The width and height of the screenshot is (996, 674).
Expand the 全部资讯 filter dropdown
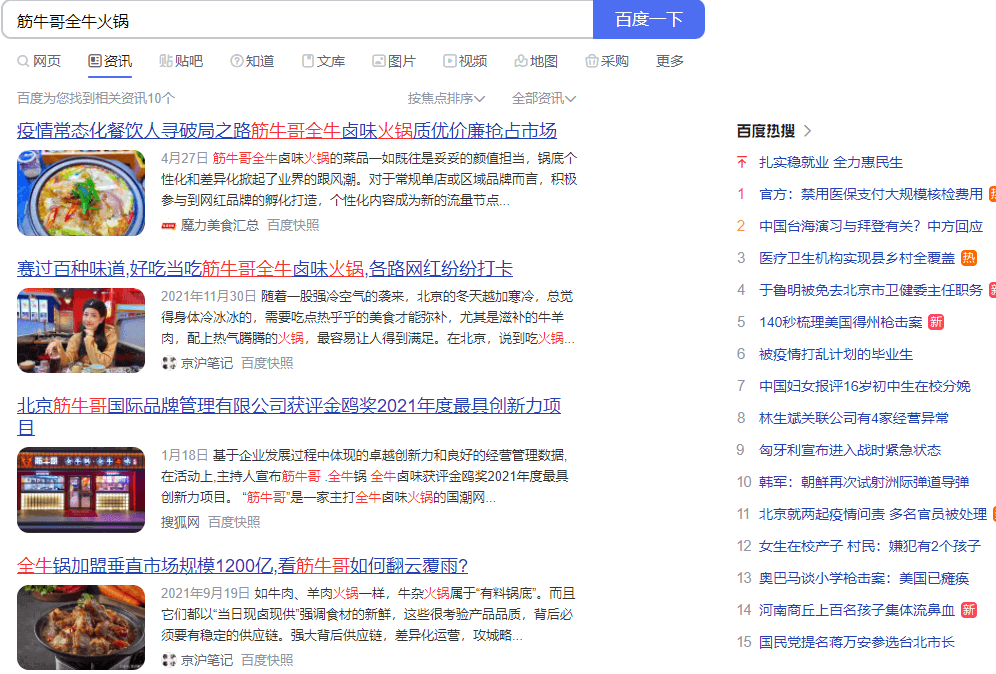tap(544, 98)
